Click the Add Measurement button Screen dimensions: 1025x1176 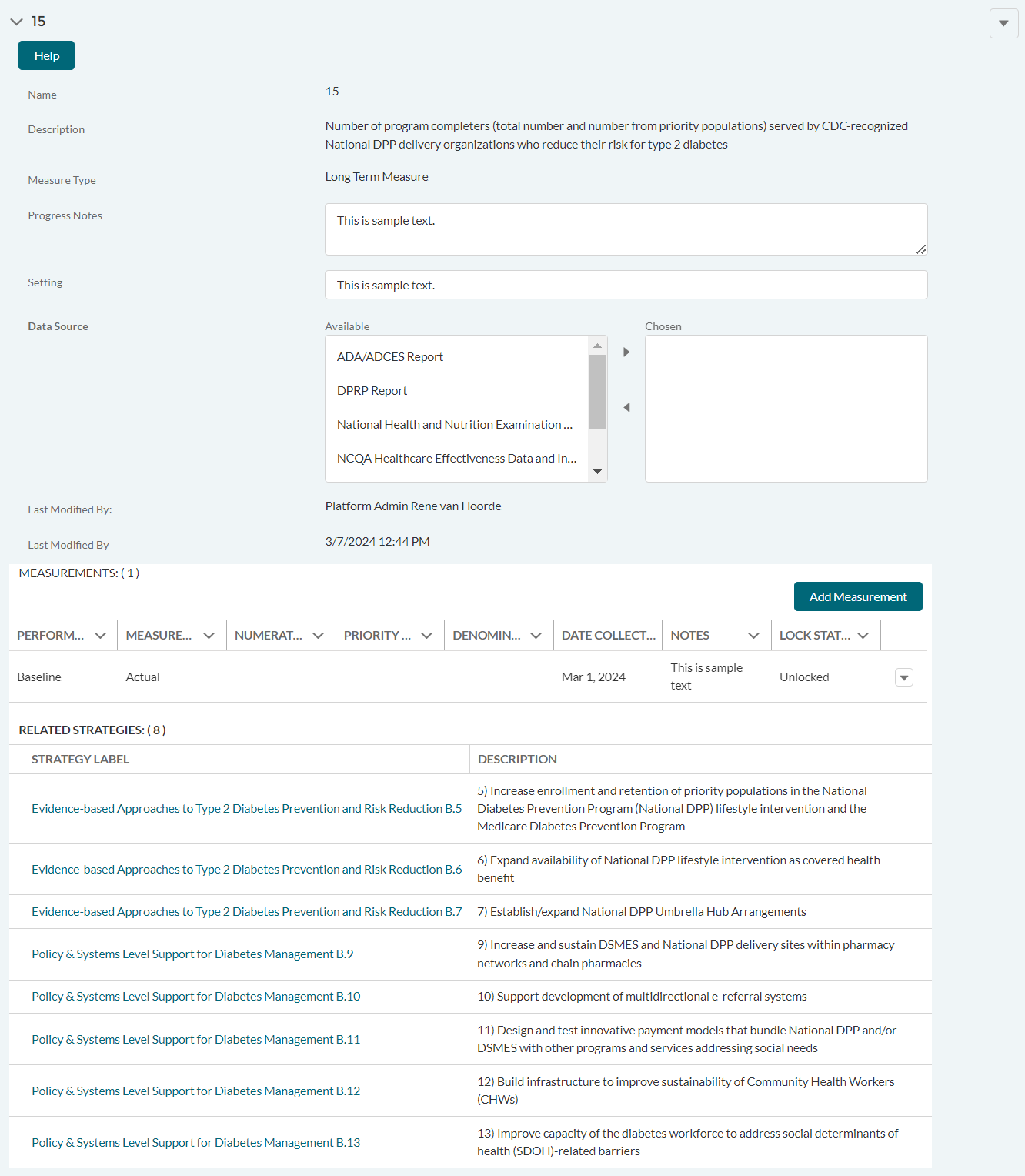858,596
